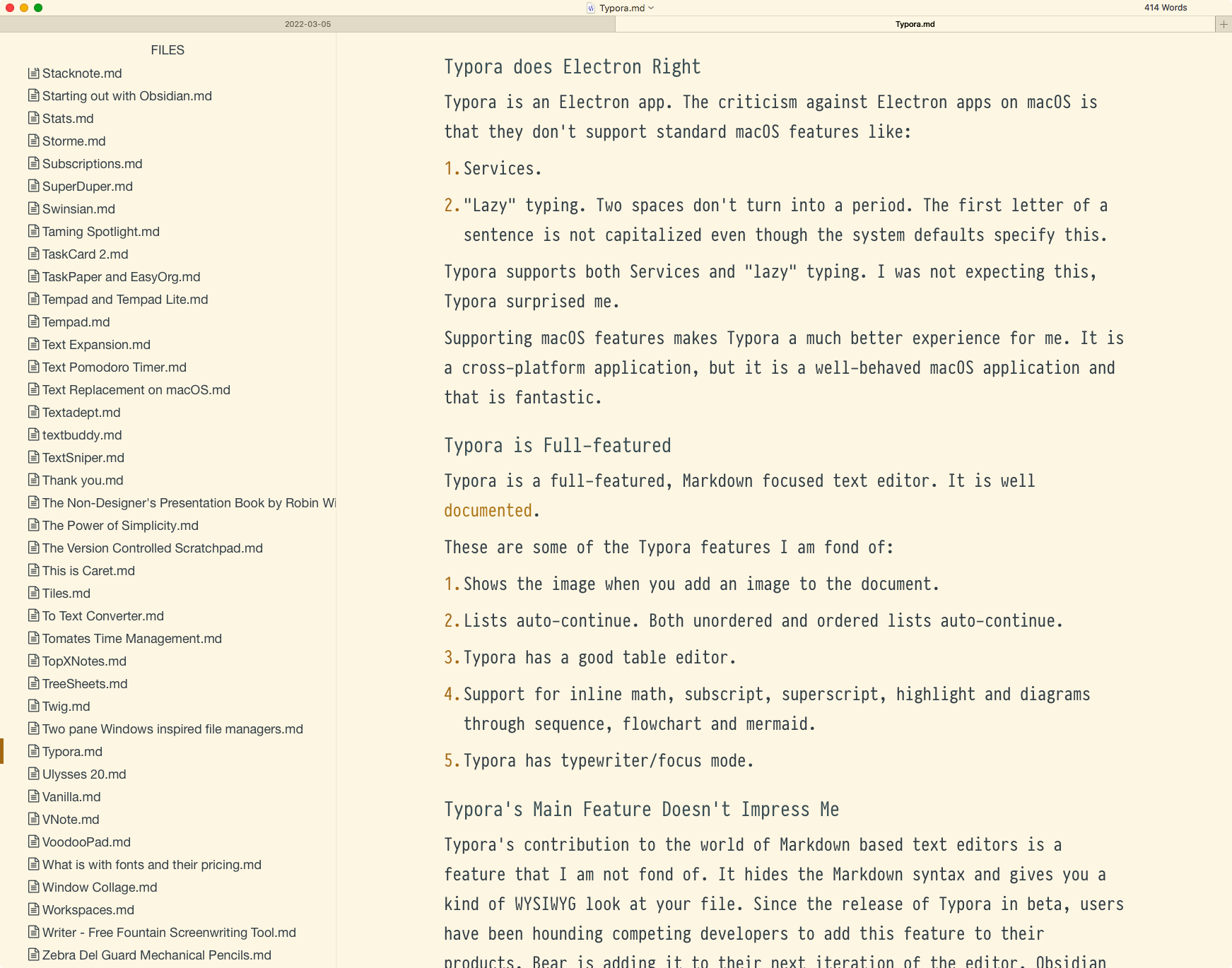Click the 414 Words counter

tap(1166, 8)
